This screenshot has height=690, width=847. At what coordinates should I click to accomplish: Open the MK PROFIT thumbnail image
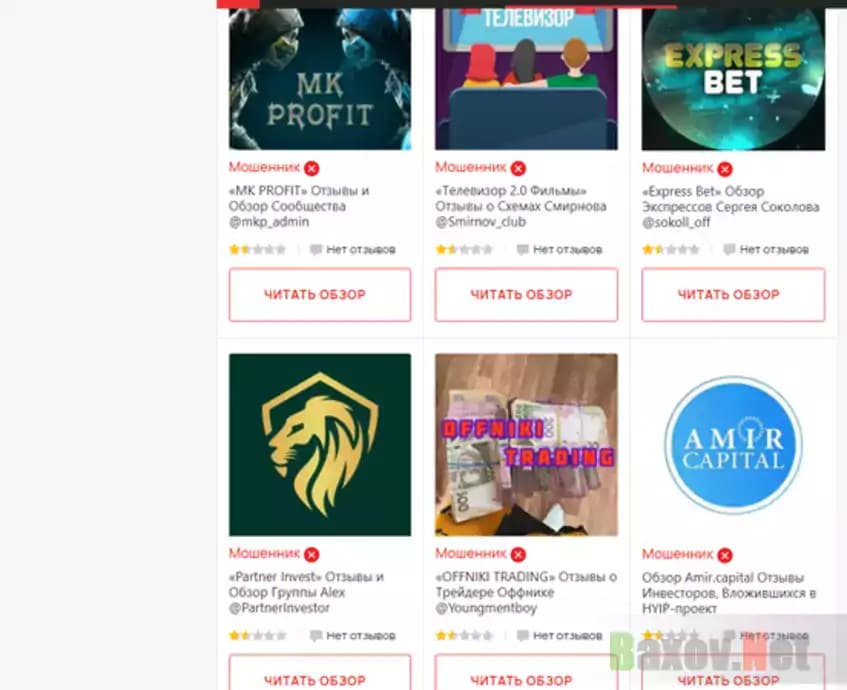(320, 79)
